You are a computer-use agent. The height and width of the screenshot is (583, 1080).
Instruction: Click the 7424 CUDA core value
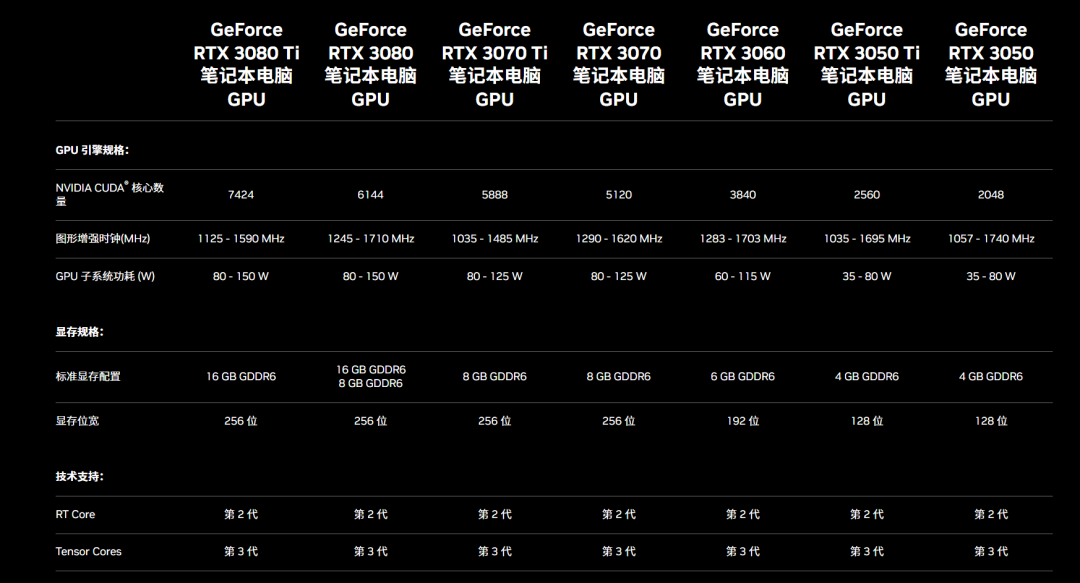(x=241, y=194)
